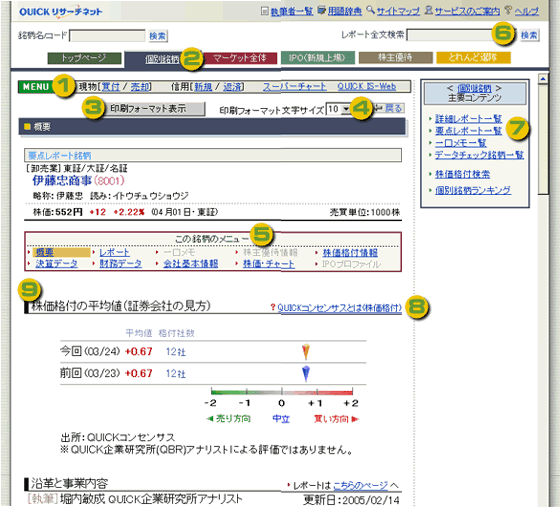Open the 印刷フォーマット文字サイズ dropdown
This screenshot has height=510, width=560.
339,109
